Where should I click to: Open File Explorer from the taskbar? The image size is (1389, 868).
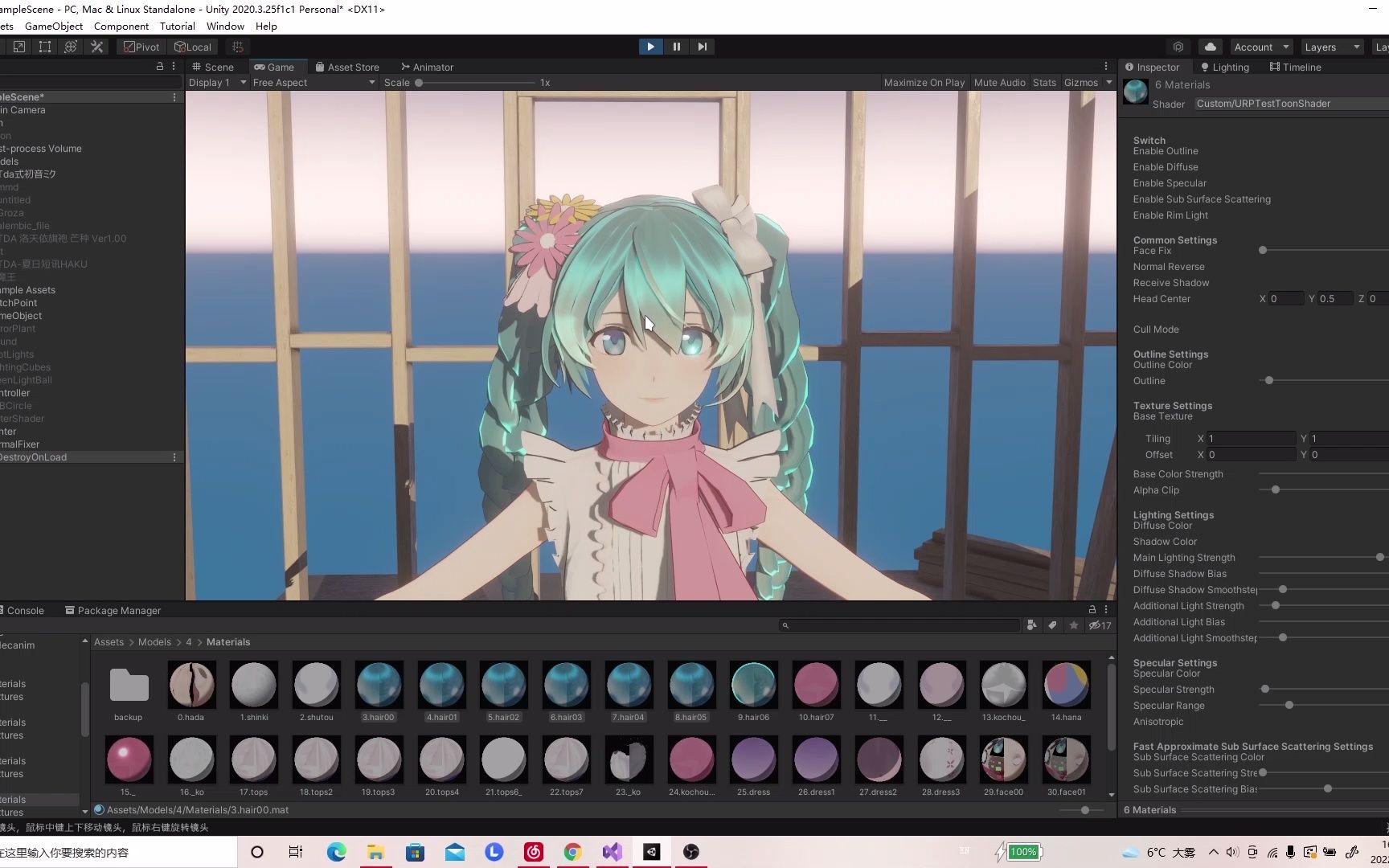pos(375,852)
